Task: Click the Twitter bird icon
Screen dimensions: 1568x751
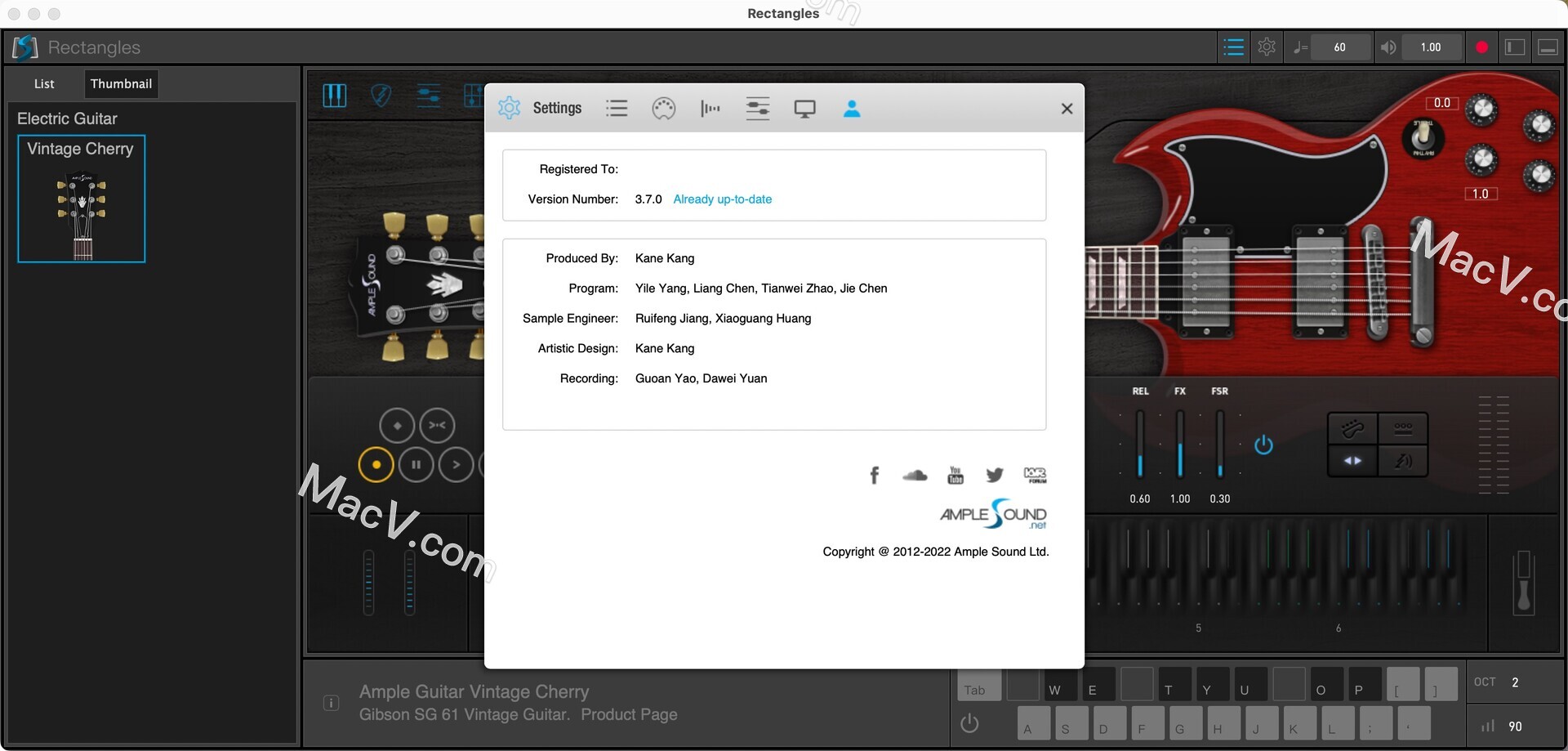Action: [x=994, y=475]
